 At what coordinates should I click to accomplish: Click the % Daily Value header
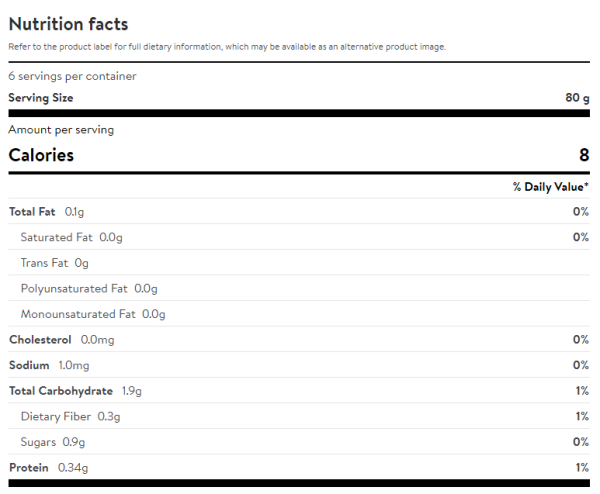click(x=550, y=187)
